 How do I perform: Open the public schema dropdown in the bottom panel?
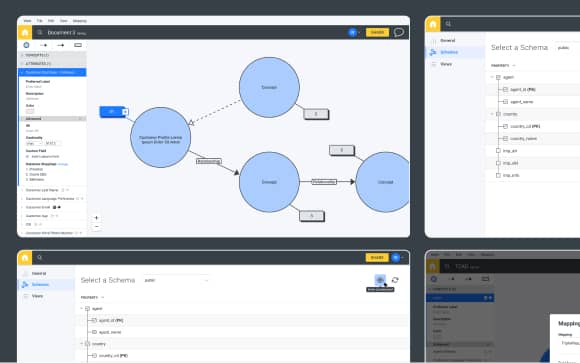(176, 280)
